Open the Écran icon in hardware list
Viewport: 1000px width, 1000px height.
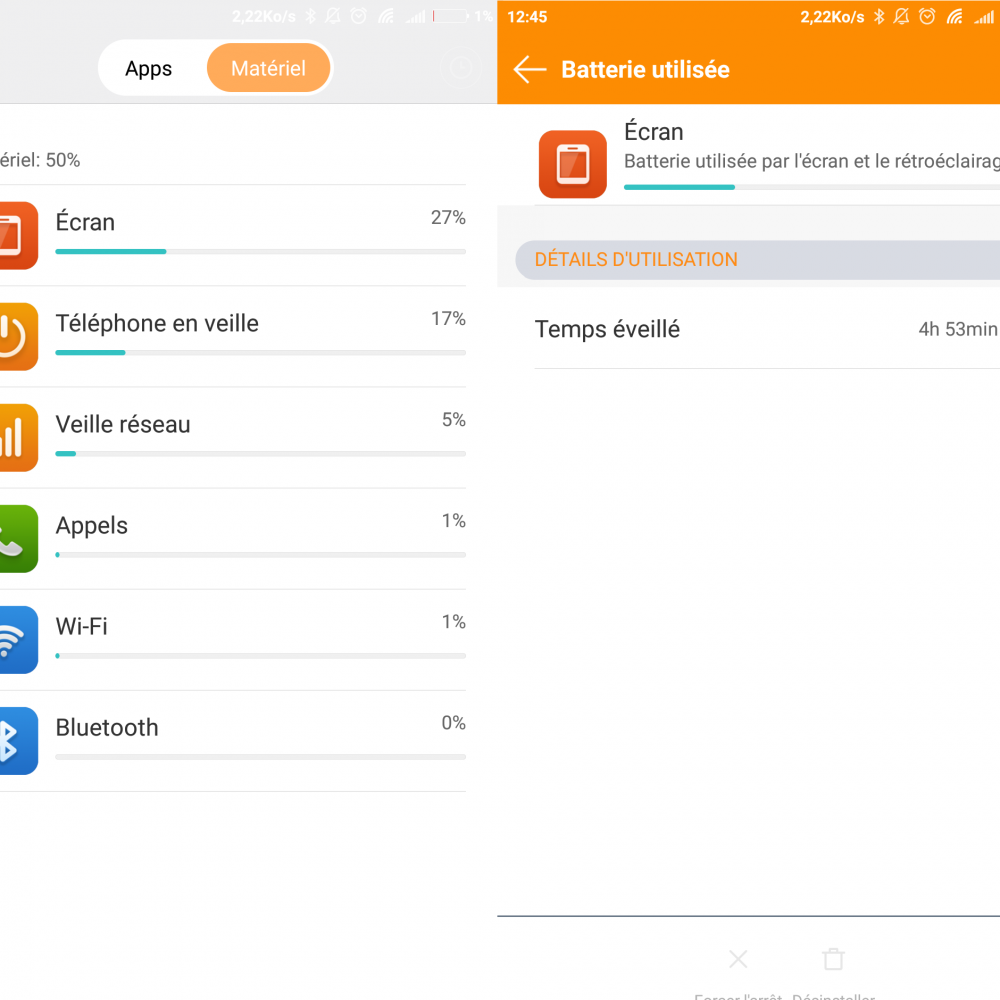coord(18,235)
